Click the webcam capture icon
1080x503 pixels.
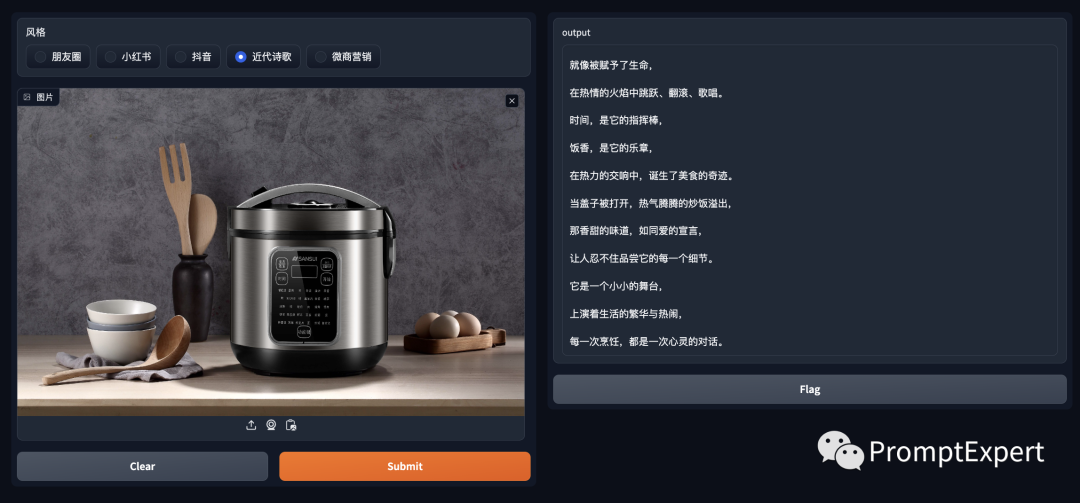coord(271,425)
